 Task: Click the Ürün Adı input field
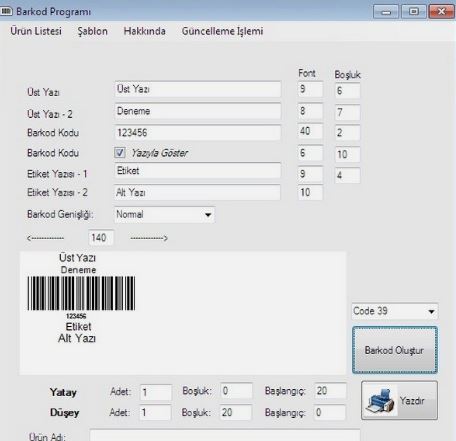tap(225, 435)
